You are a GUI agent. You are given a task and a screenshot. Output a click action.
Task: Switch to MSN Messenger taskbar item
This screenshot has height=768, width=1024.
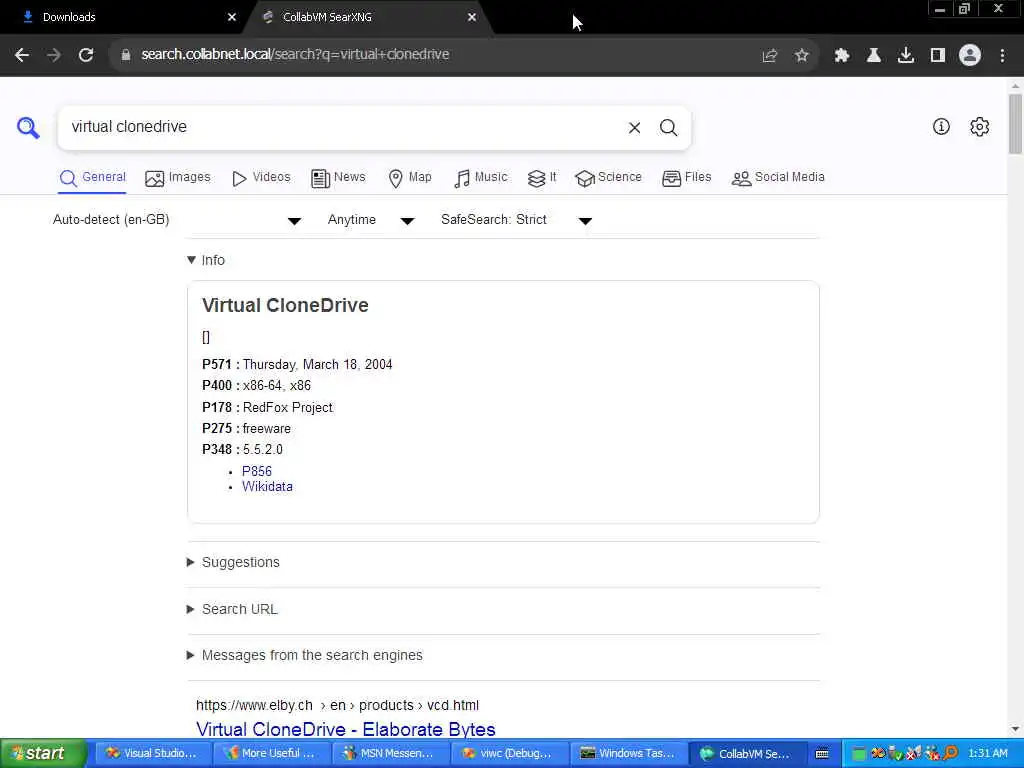coord(391,754)
